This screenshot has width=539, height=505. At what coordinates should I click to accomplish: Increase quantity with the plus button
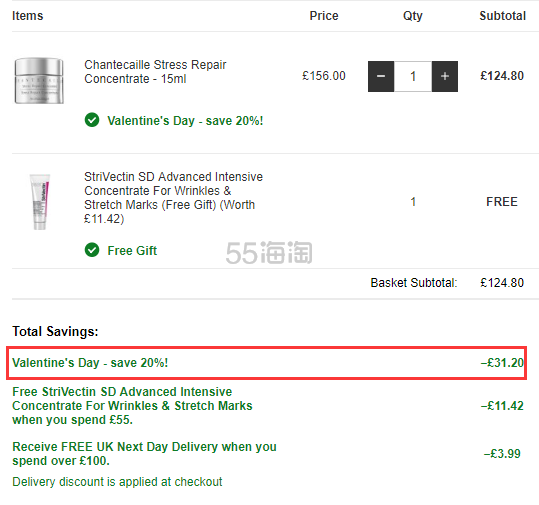click(x=445, y=76)
